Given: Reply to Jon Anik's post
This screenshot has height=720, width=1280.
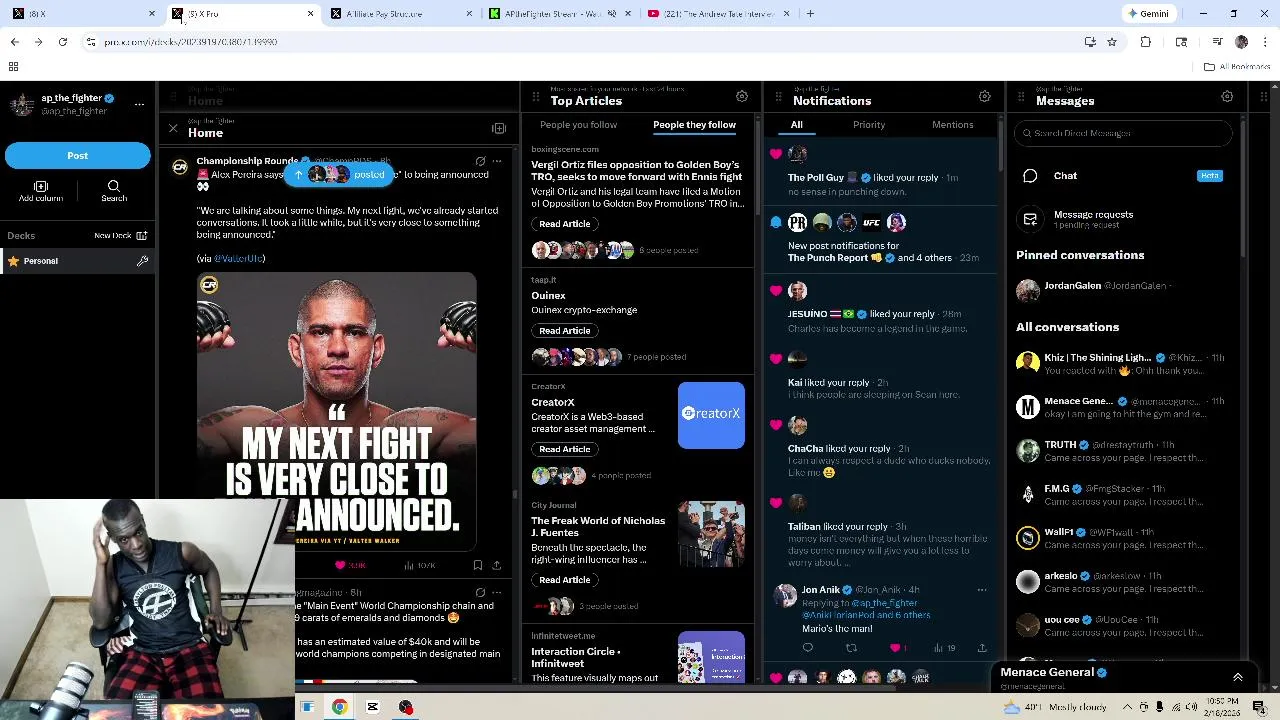Looking at the screenshot, I should pyautogui.click(x=808, y=648).
